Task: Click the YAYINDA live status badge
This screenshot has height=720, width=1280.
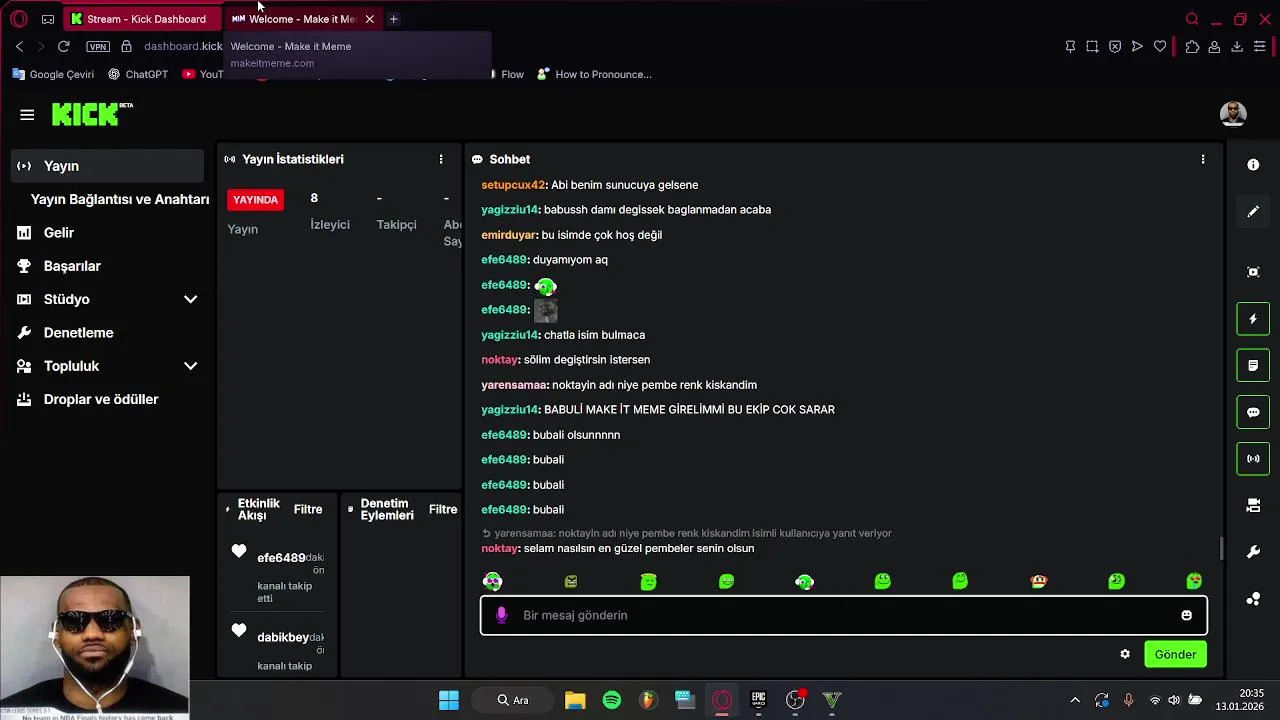Action: click(255, 199)
